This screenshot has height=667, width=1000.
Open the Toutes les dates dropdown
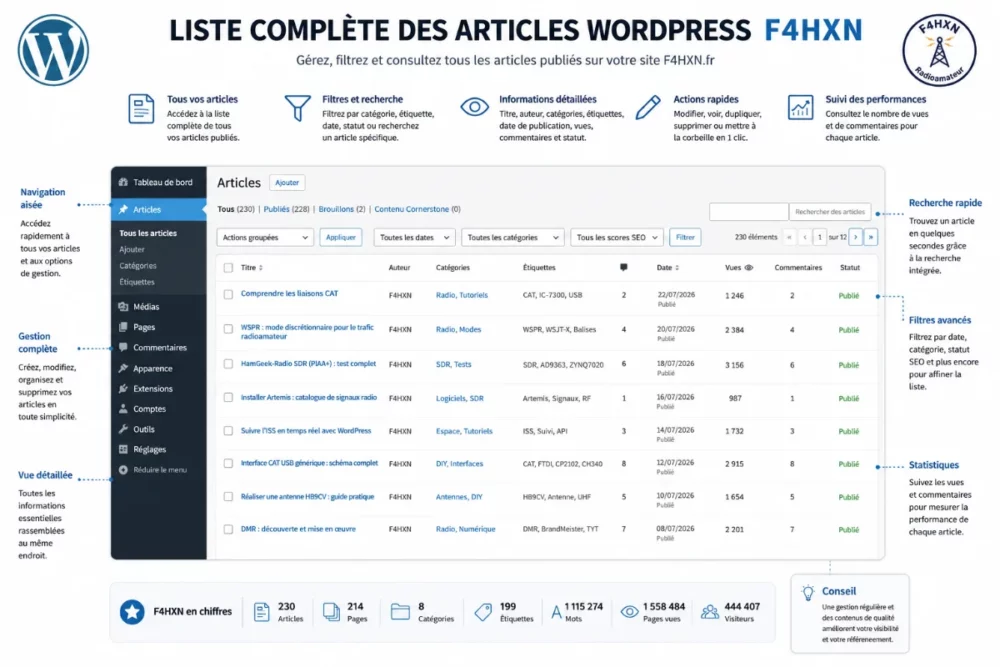[415, 237]
